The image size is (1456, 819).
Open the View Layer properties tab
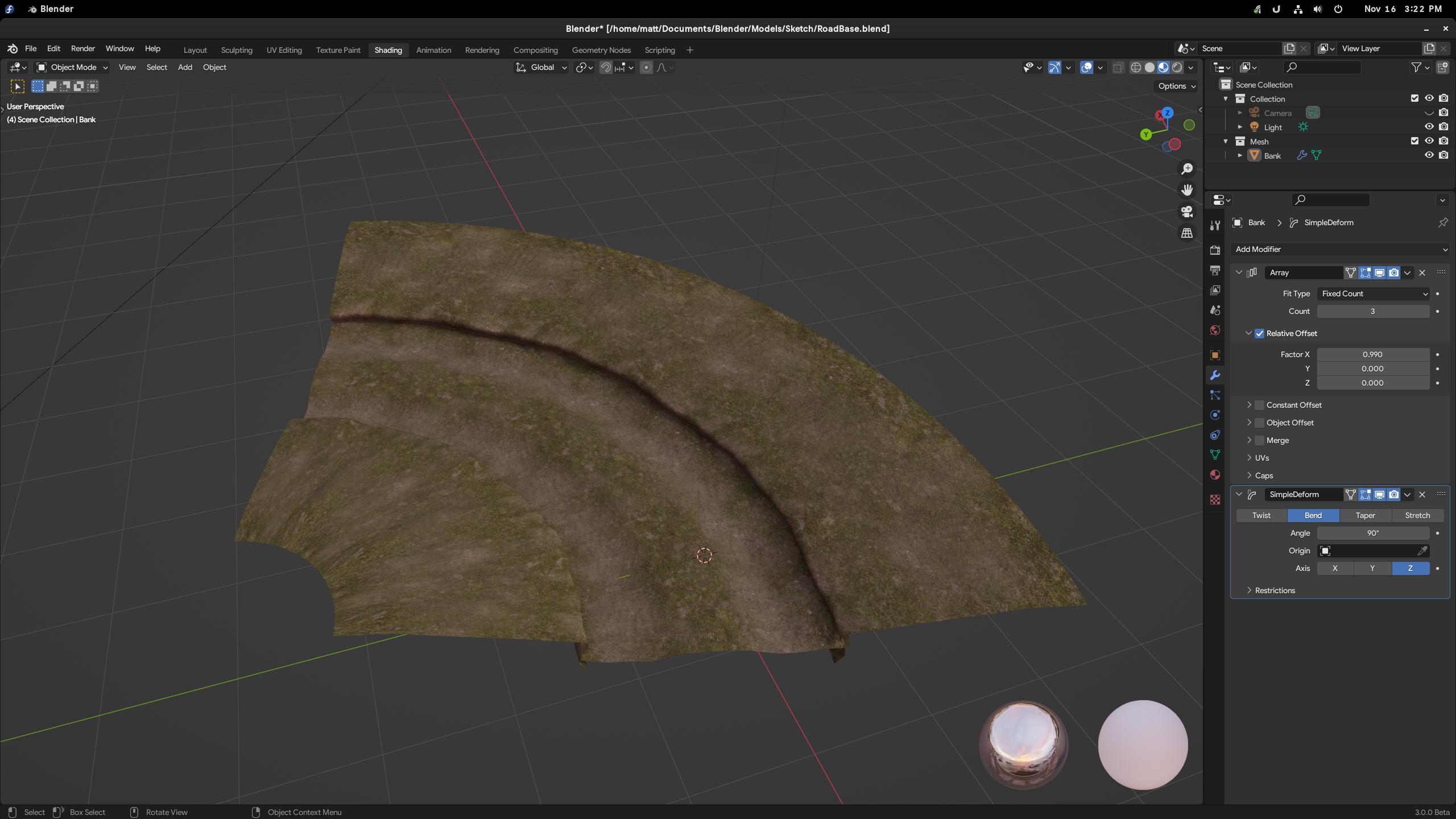1215,290
